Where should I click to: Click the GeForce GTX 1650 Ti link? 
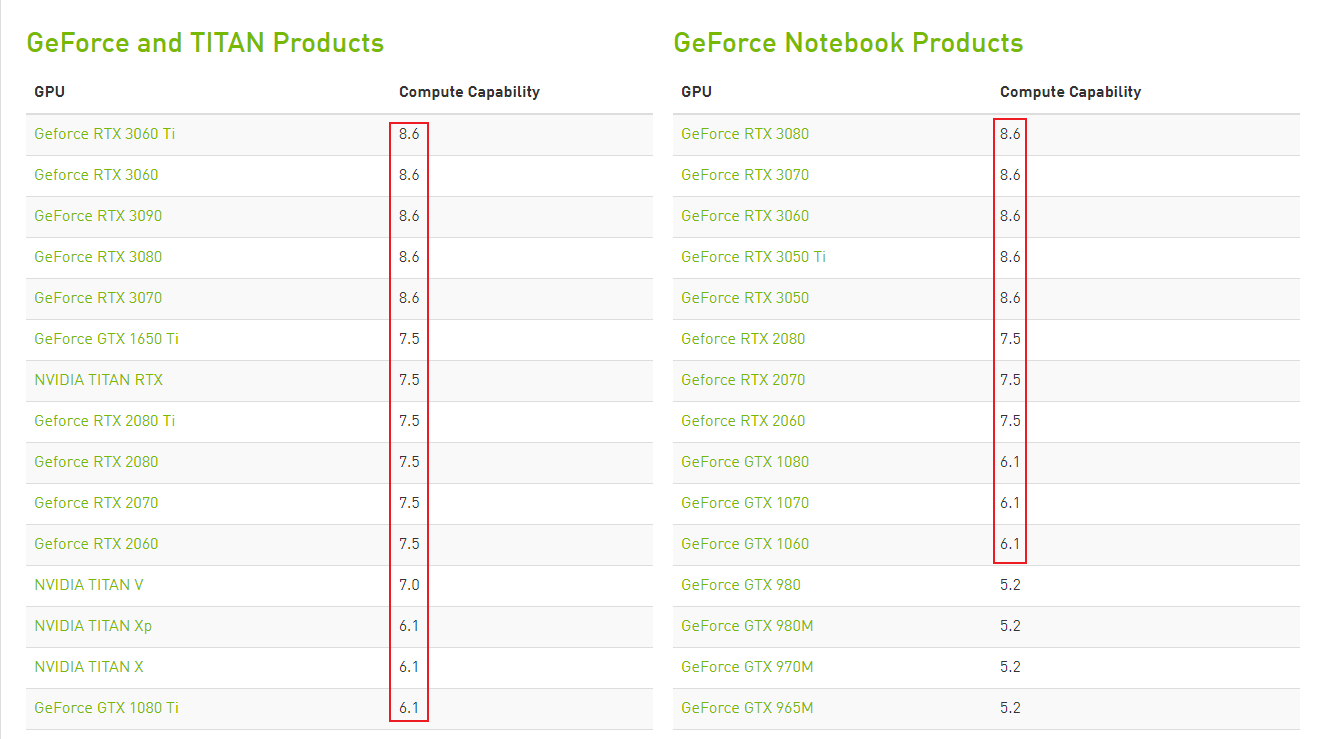107,339
